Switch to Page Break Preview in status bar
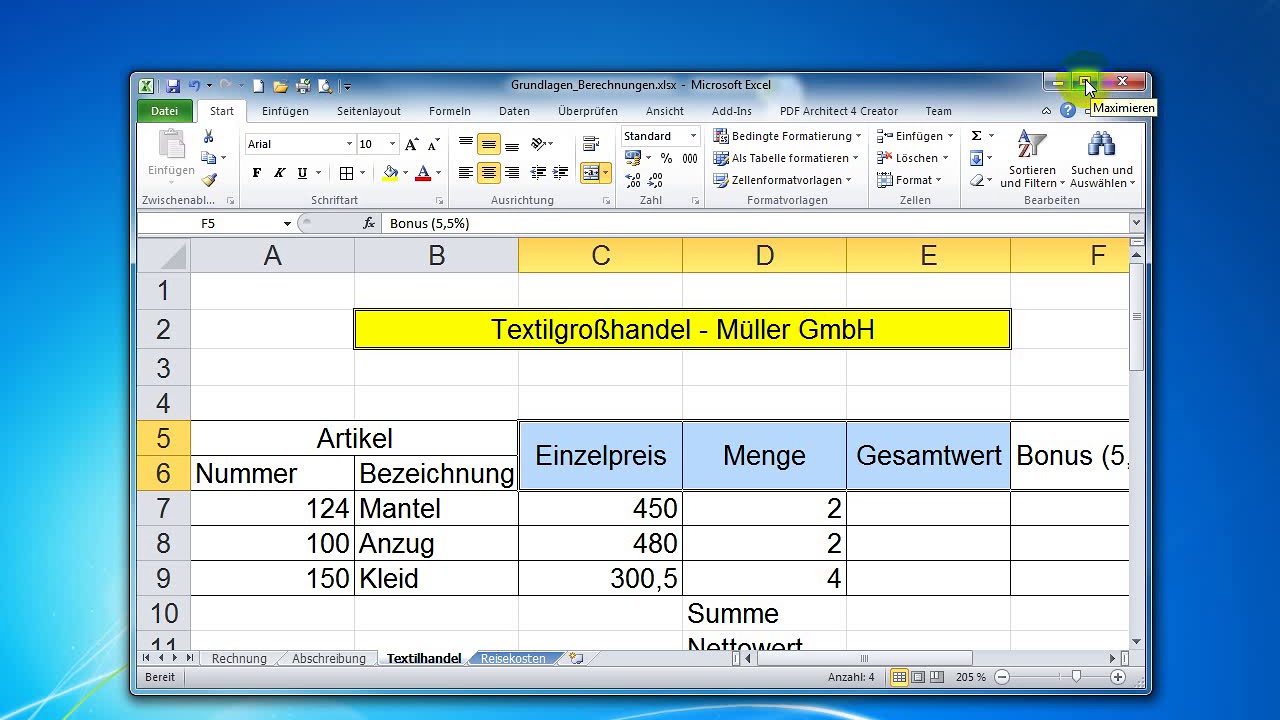 pyautogui.click(x=936, y=677)
